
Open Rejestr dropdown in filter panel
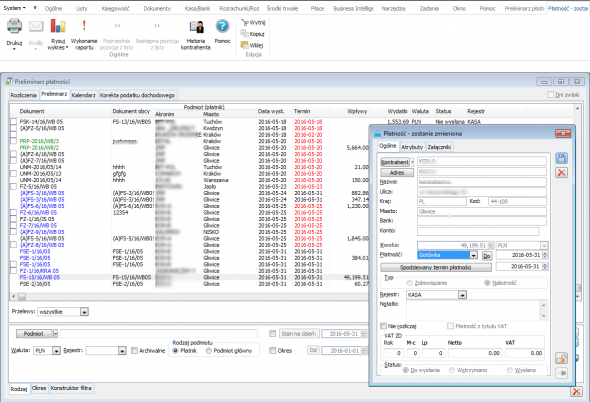point(122,350)
